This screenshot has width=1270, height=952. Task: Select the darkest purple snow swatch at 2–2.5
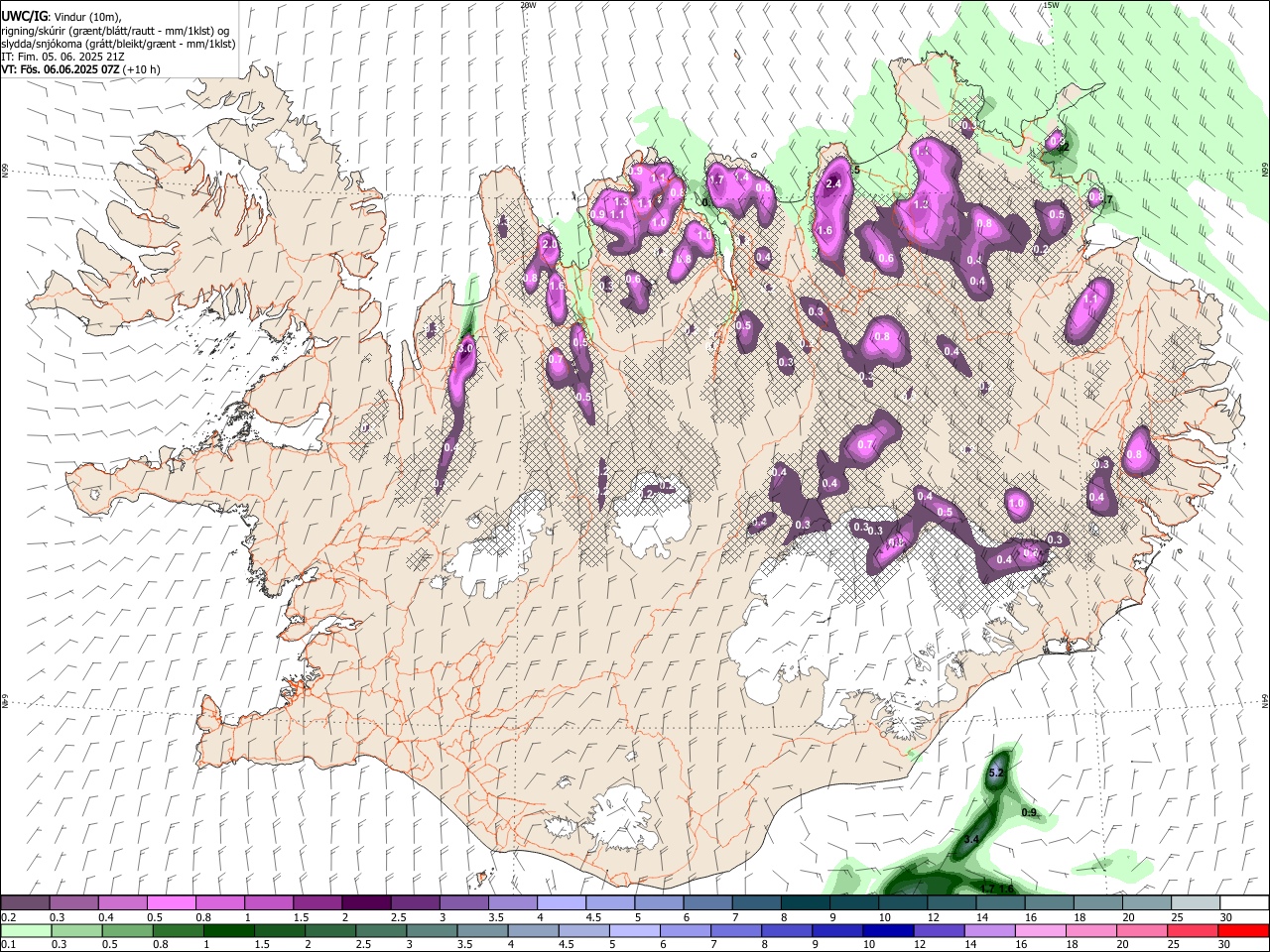pos(365,903)
